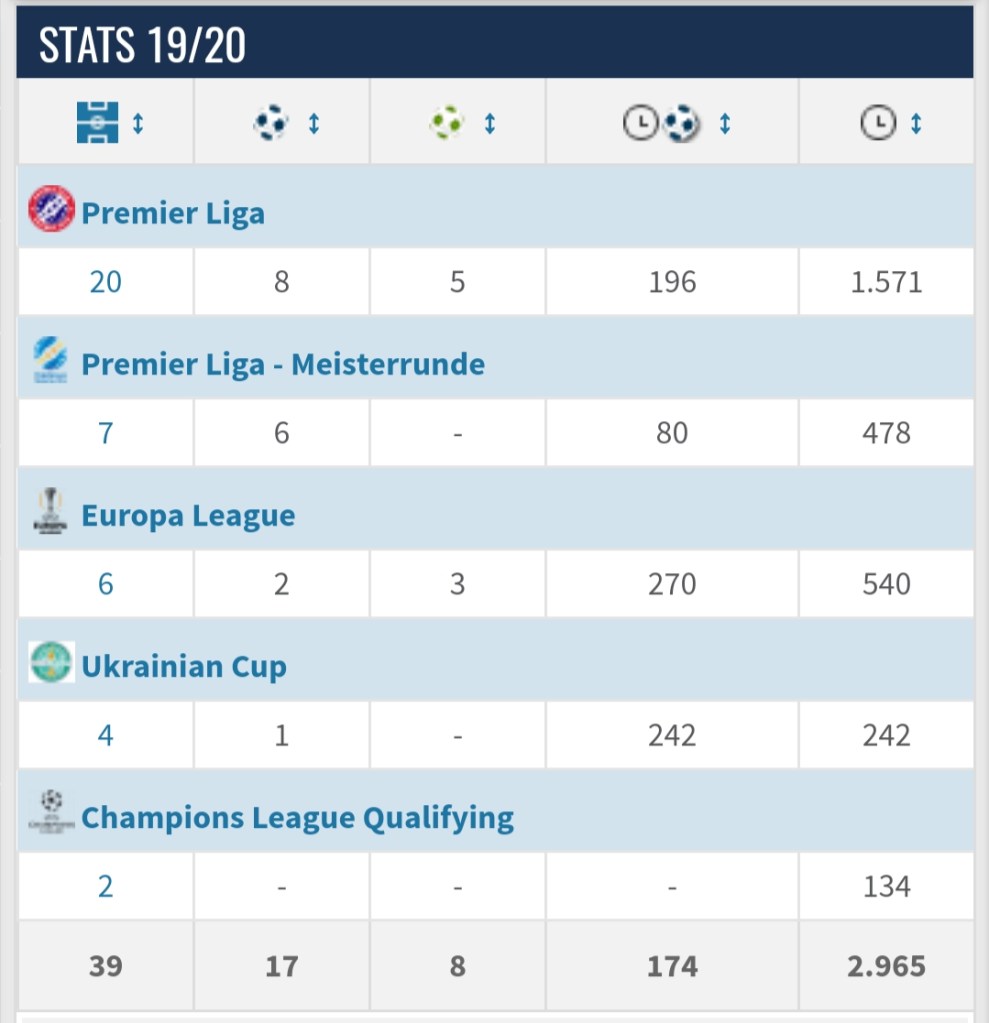Click the 20 appearances link for Premier Liga
989x1023 pixels.
pos(105,282)
